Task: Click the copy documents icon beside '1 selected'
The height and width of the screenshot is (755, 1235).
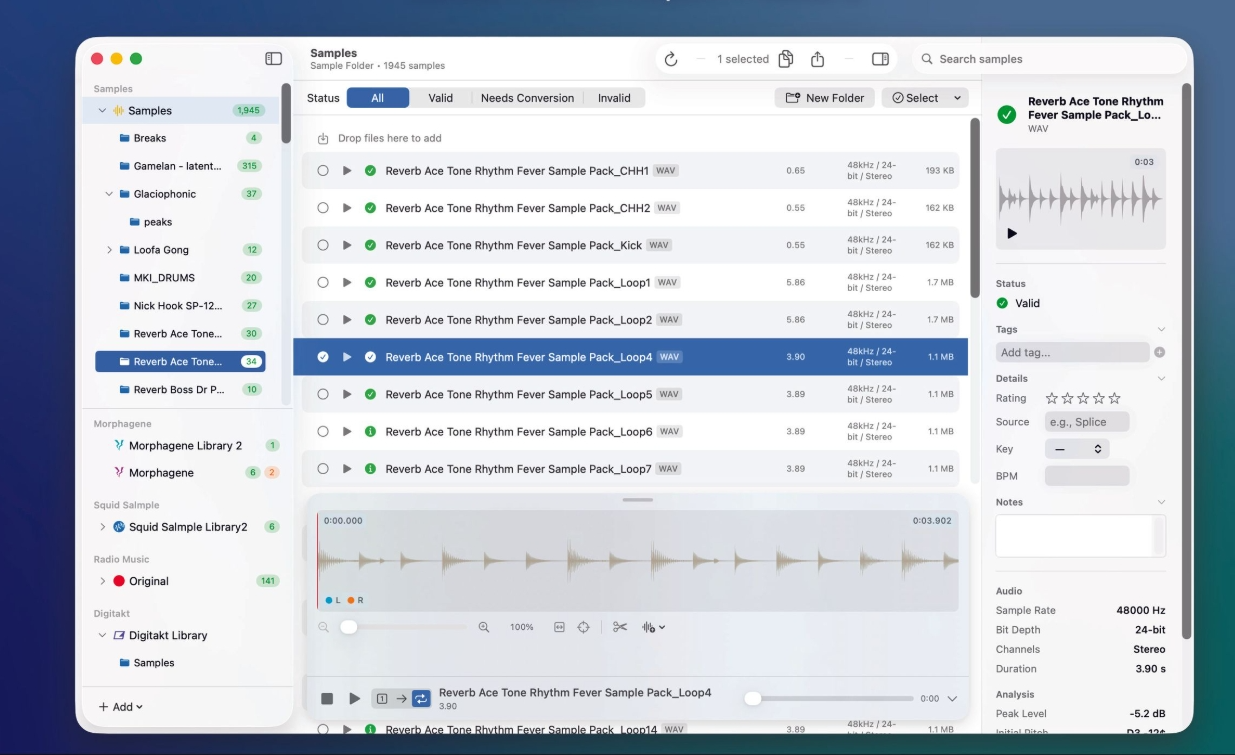Action: (786, 59)
